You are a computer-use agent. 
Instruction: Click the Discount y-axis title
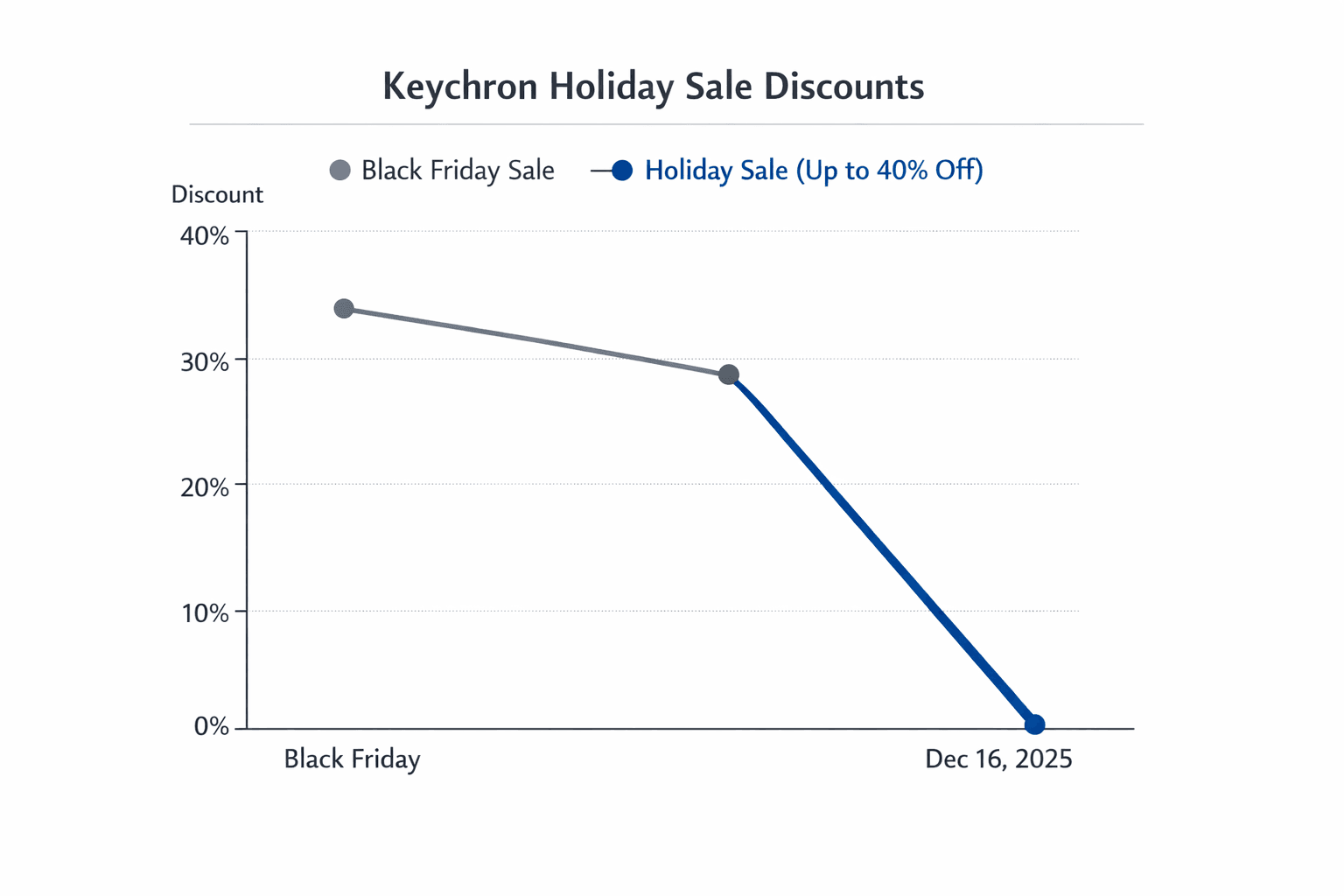(217, 194)
